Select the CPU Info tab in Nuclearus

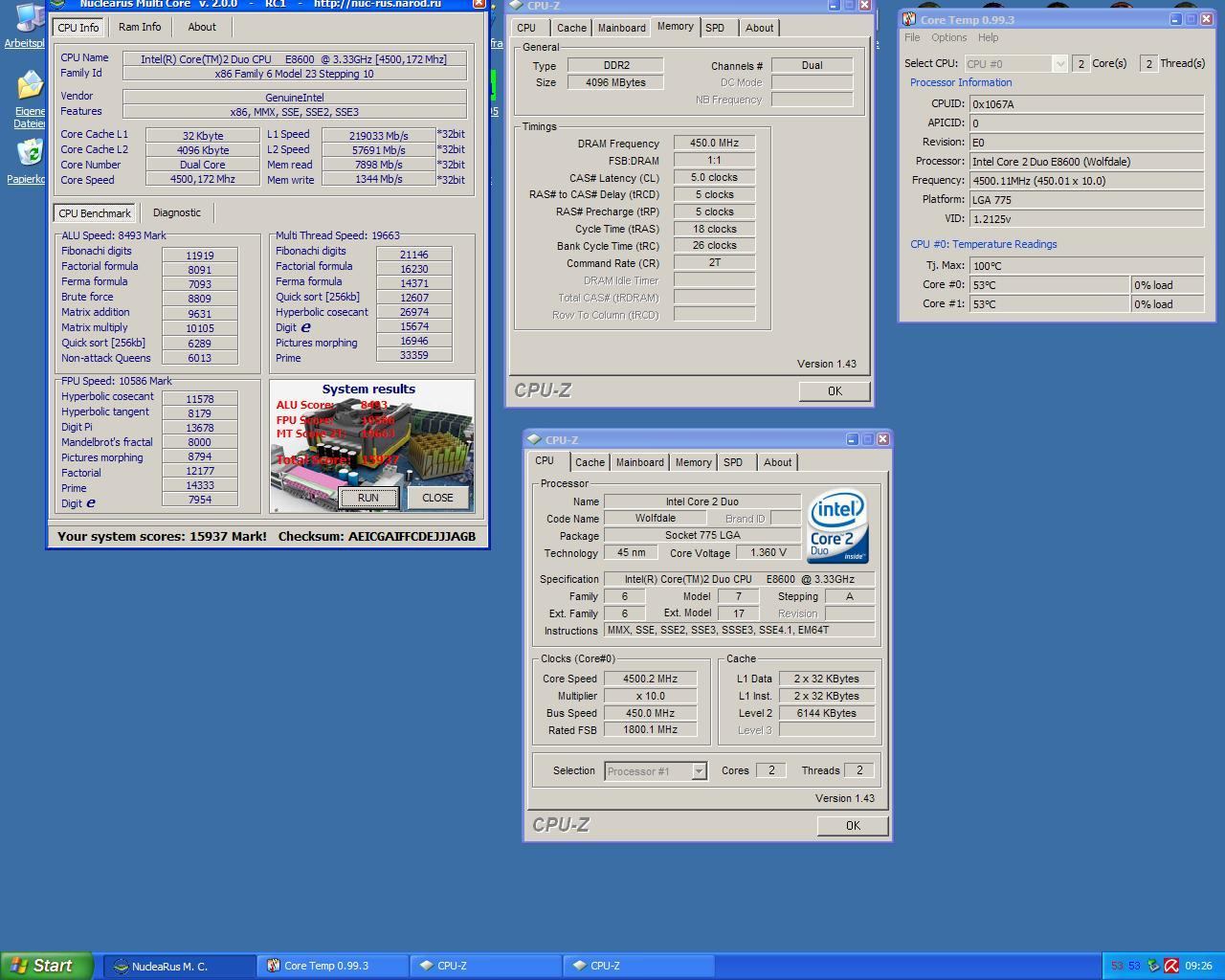pos(78,28)
